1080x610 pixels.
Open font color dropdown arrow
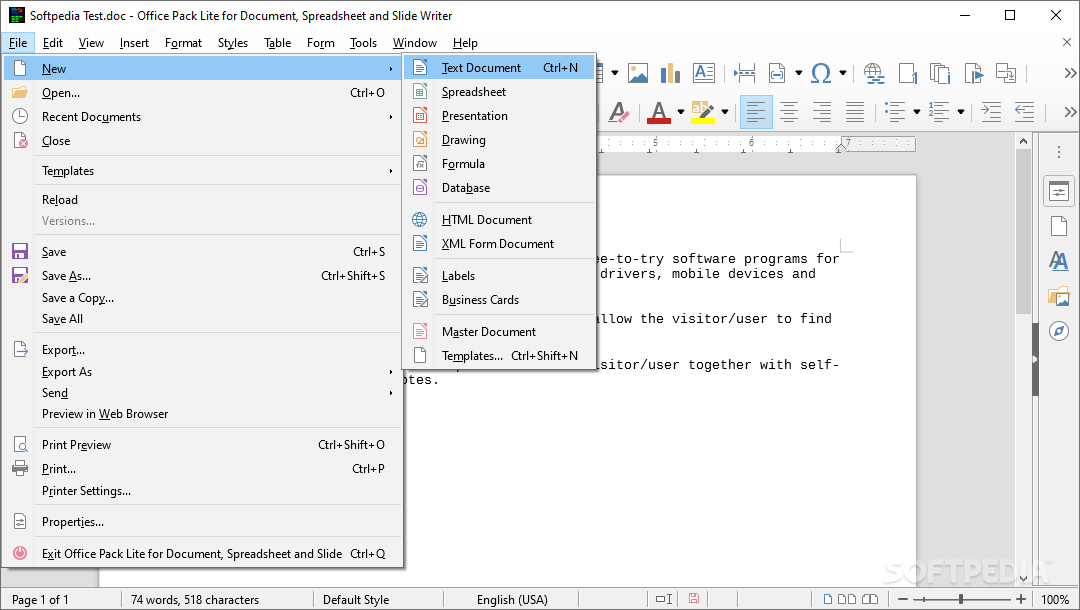pyautogui.click(x=680, y=112)
